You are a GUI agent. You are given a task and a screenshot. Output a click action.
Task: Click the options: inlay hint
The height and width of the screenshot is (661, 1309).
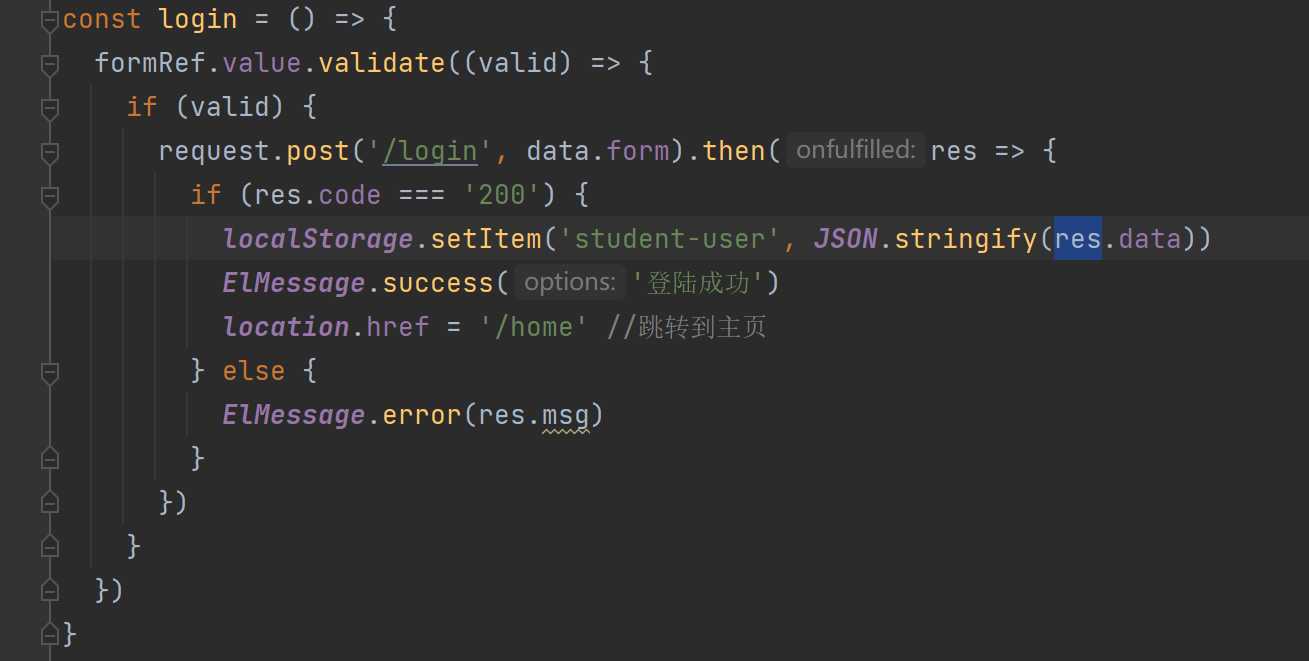(569, 282)
